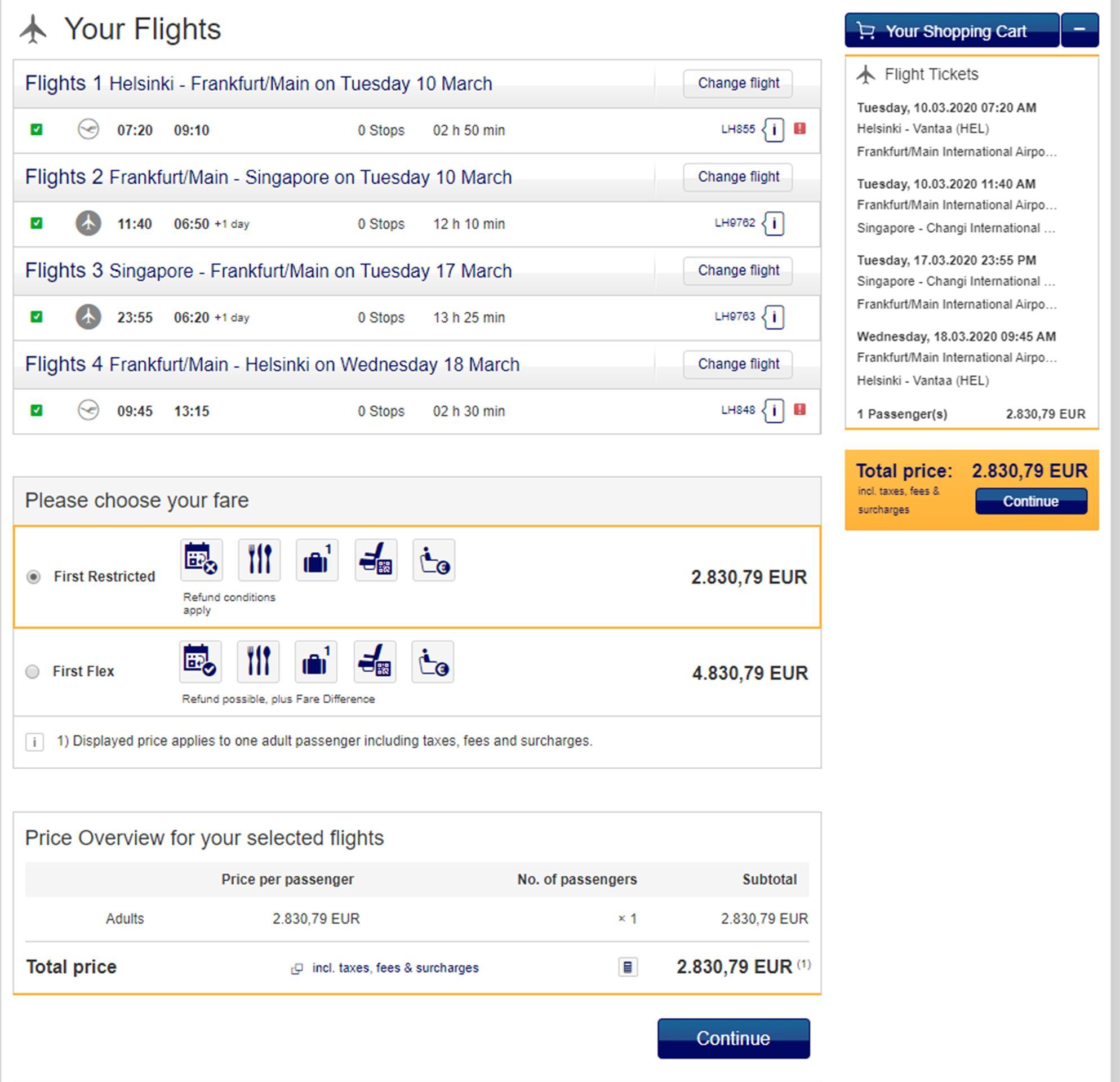The height and width of the screenshot is (1082, 1120).
Task: Click Change flight for Flights 3
Action: tap(737, 270)
